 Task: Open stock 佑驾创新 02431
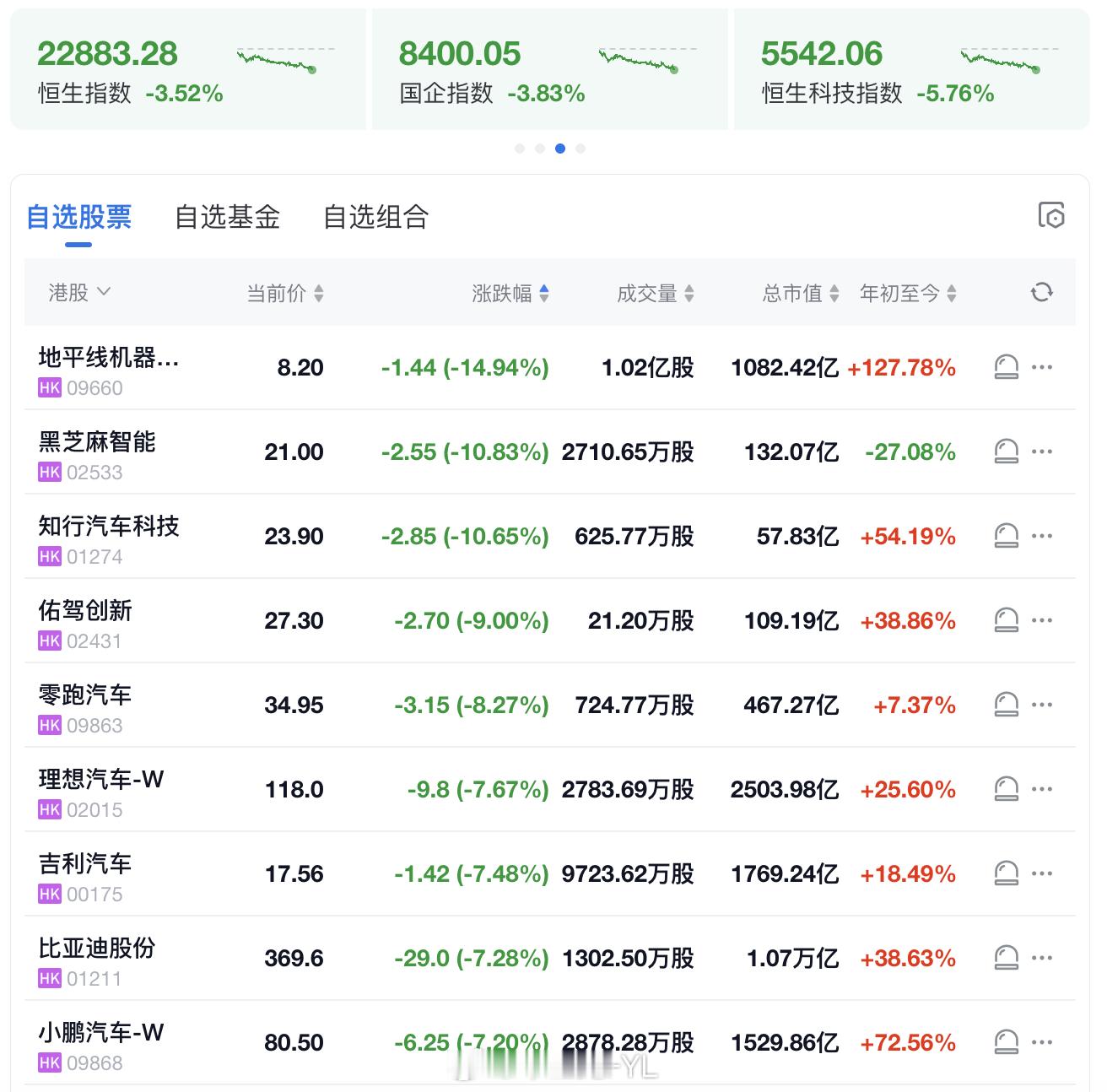85,624
